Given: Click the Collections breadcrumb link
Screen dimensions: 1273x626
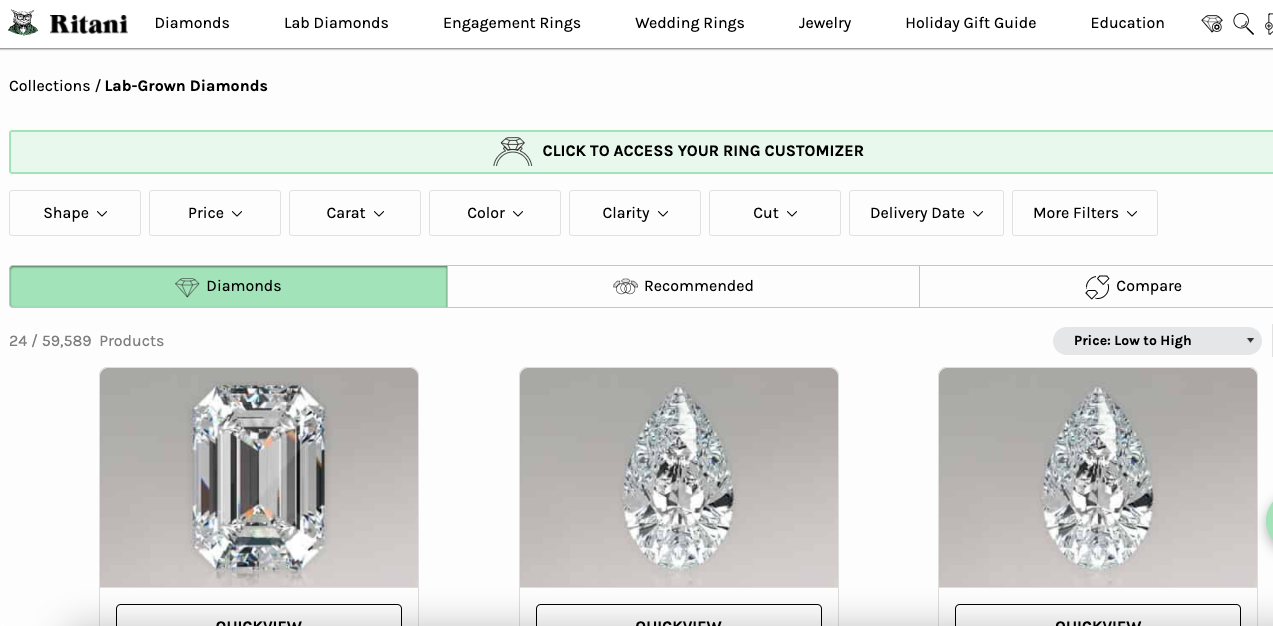Looking at the screenshot, I should point(49,86).
